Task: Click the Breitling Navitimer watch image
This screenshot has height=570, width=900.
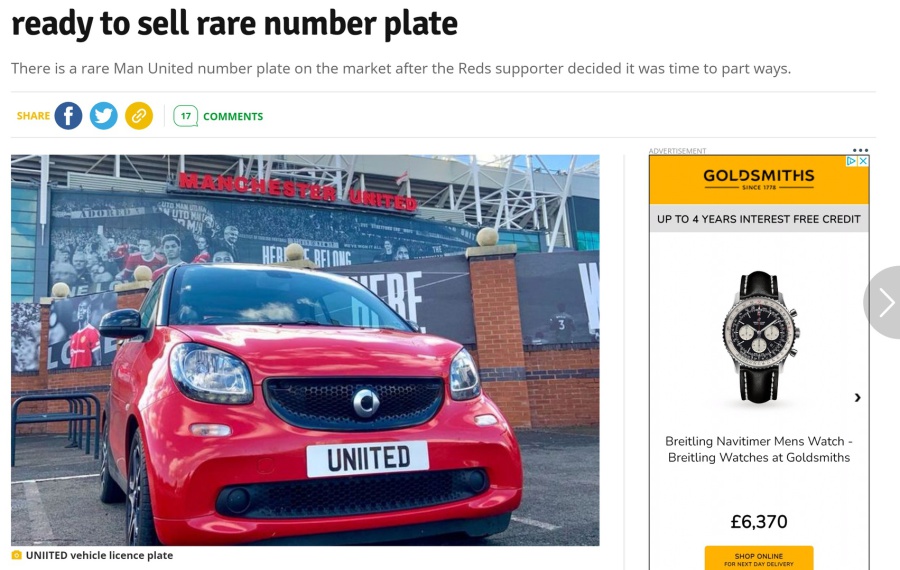Action: (x=759, y=337)
